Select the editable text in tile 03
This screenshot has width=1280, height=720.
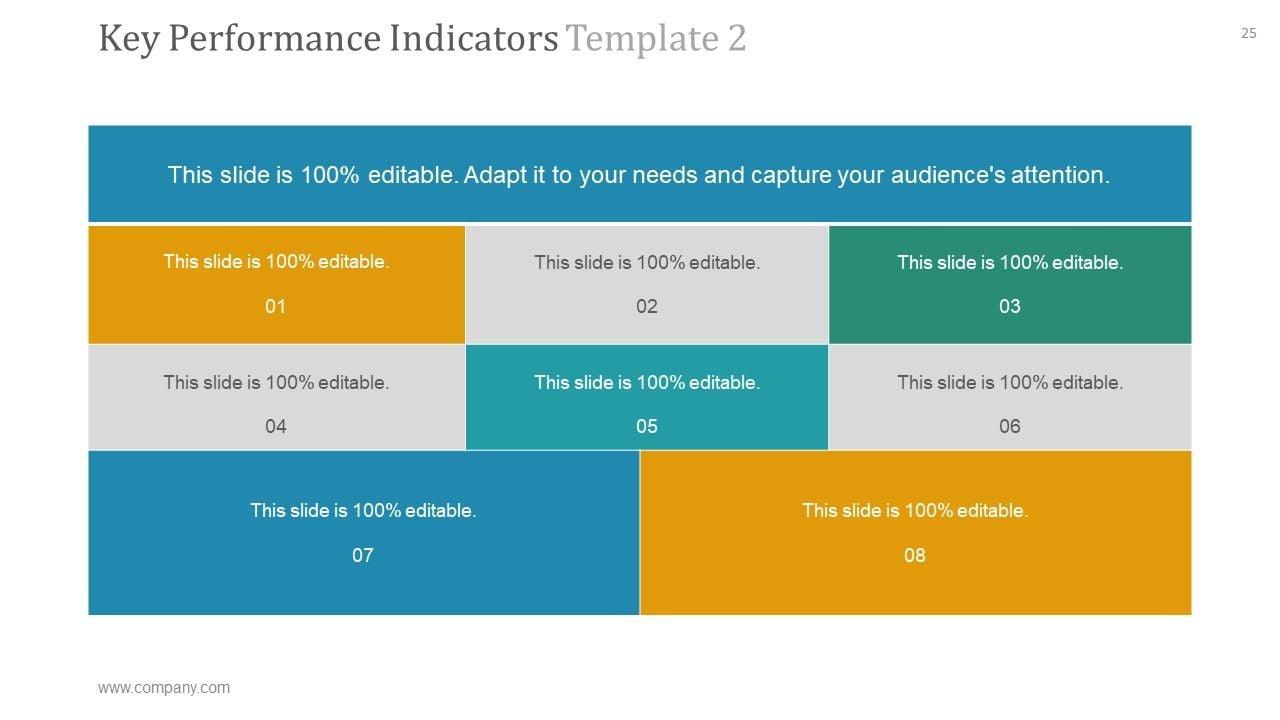pos(1010,262)
